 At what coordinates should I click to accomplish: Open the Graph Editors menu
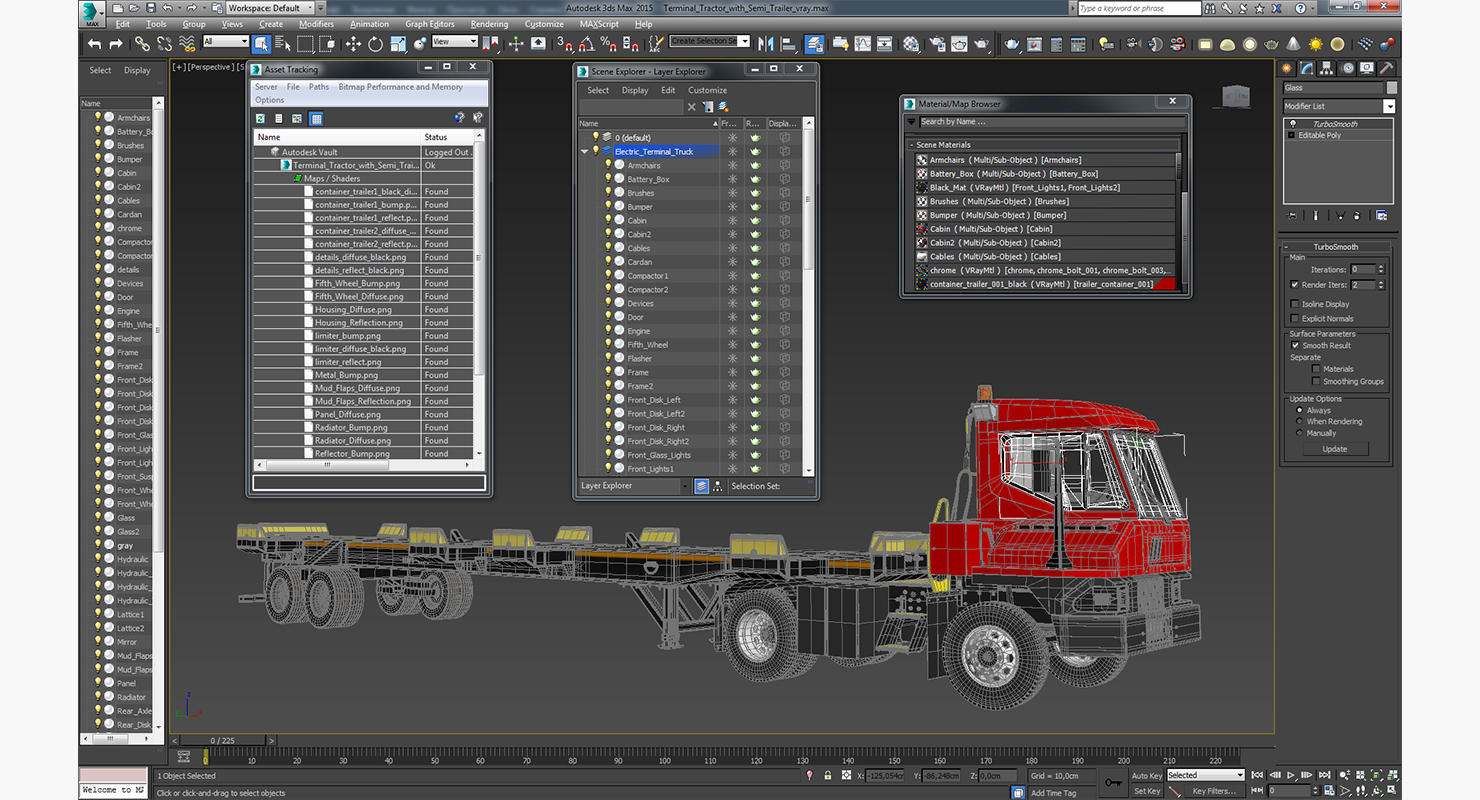click(x=430, y=24)
